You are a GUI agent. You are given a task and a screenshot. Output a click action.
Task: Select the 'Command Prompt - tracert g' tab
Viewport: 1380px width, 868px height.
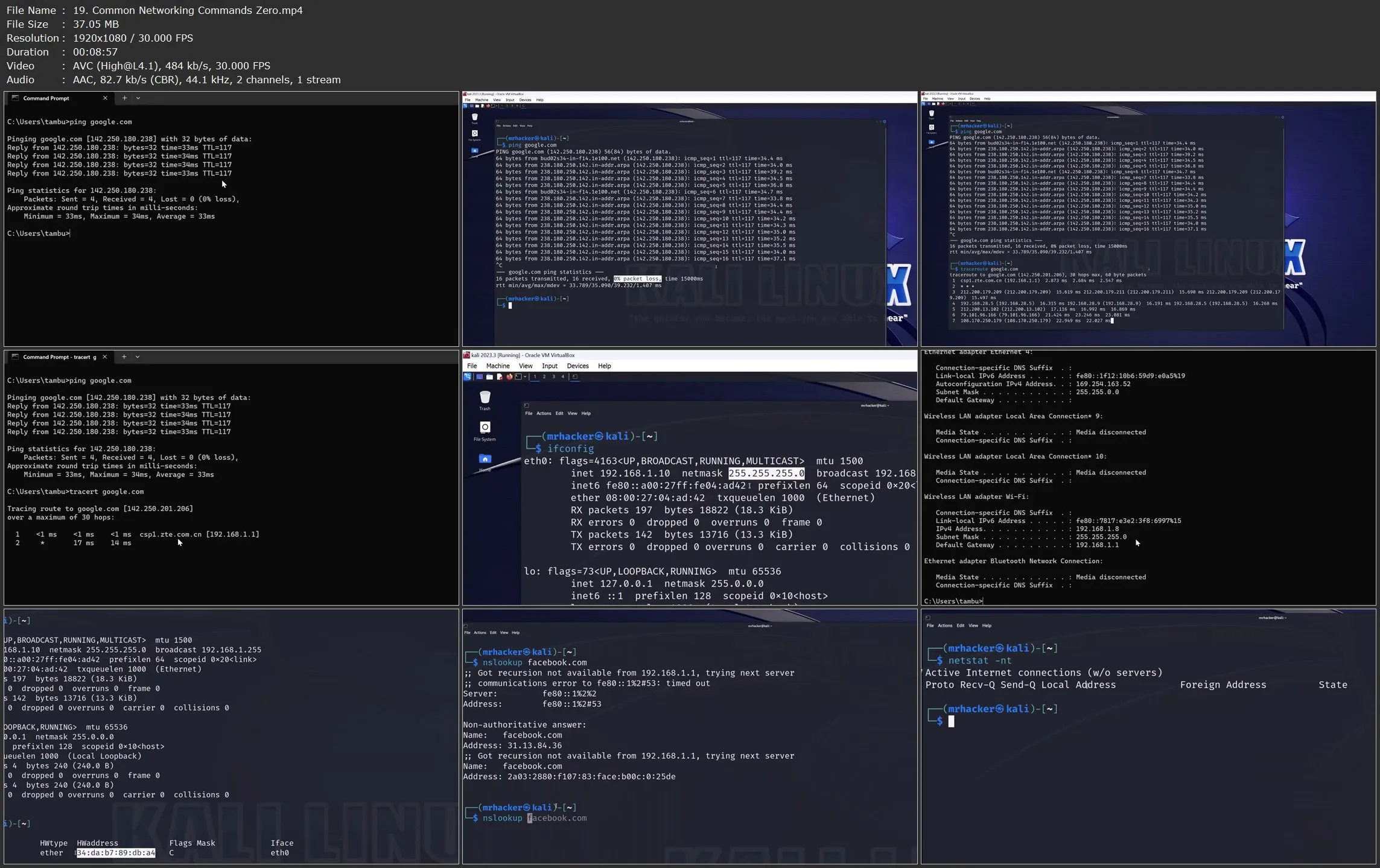pos(59,357)
